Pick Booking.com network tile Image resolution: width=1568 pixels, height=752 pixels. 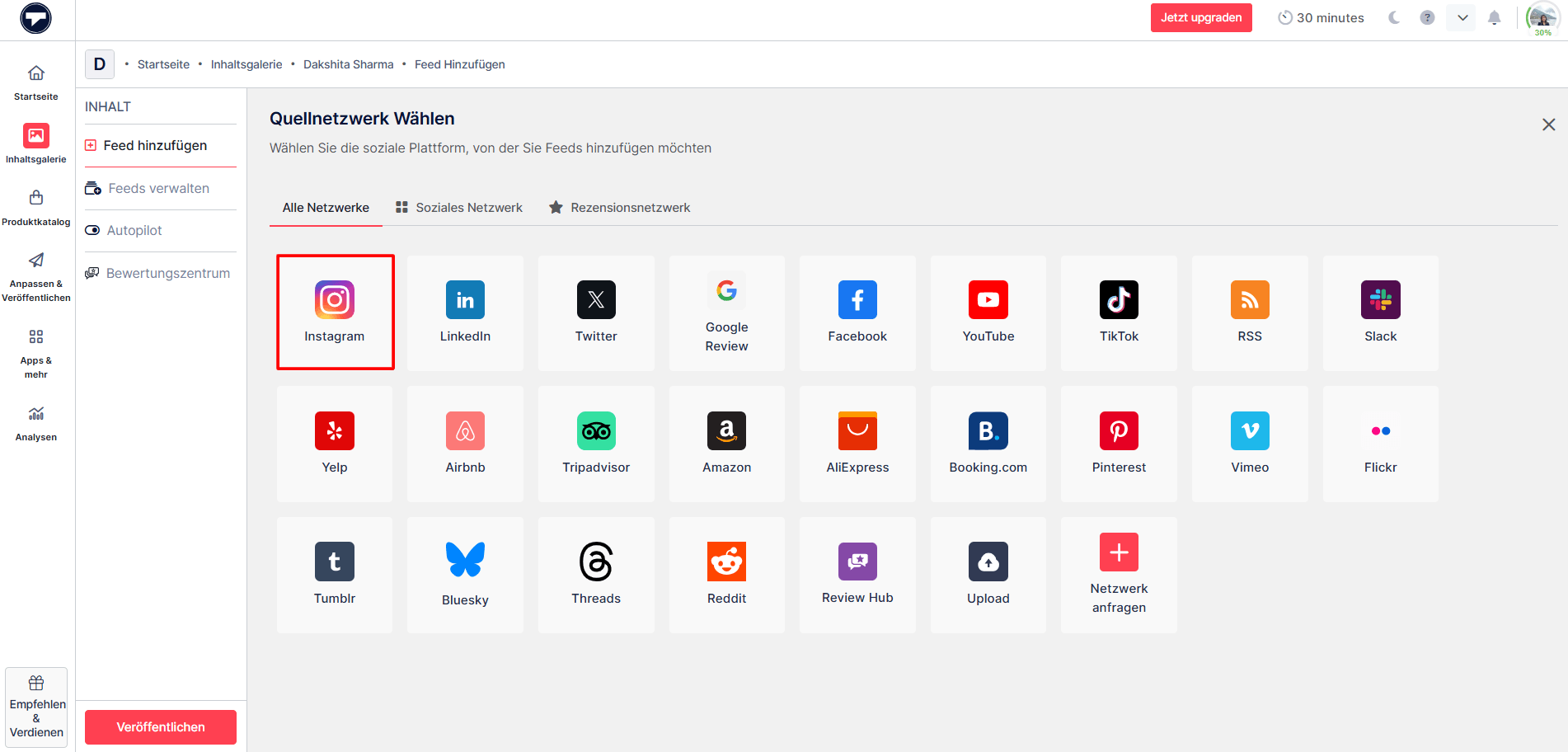tap(988, 444)
